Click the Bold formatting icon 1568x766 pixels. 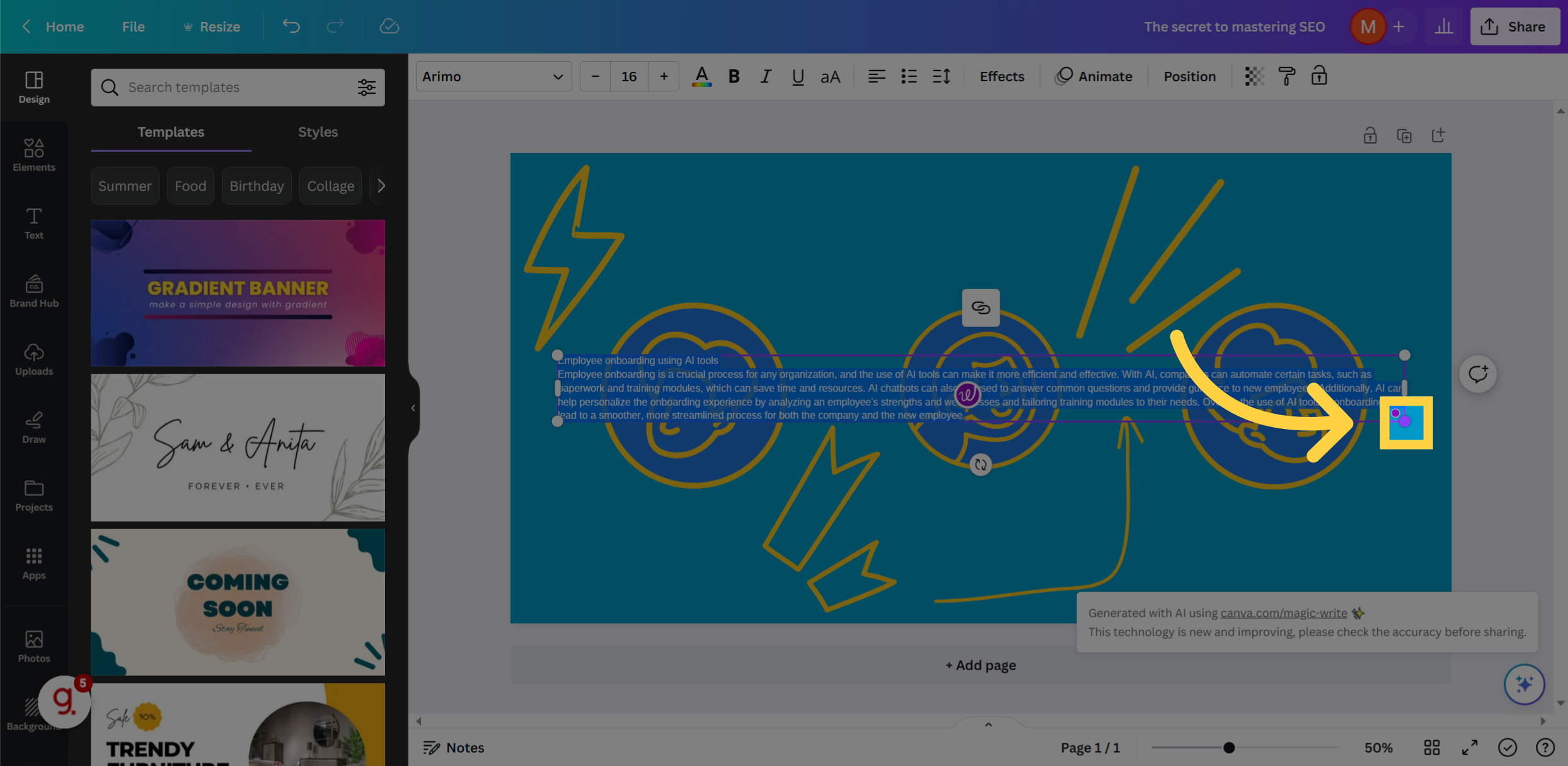[x=733, y=75]
